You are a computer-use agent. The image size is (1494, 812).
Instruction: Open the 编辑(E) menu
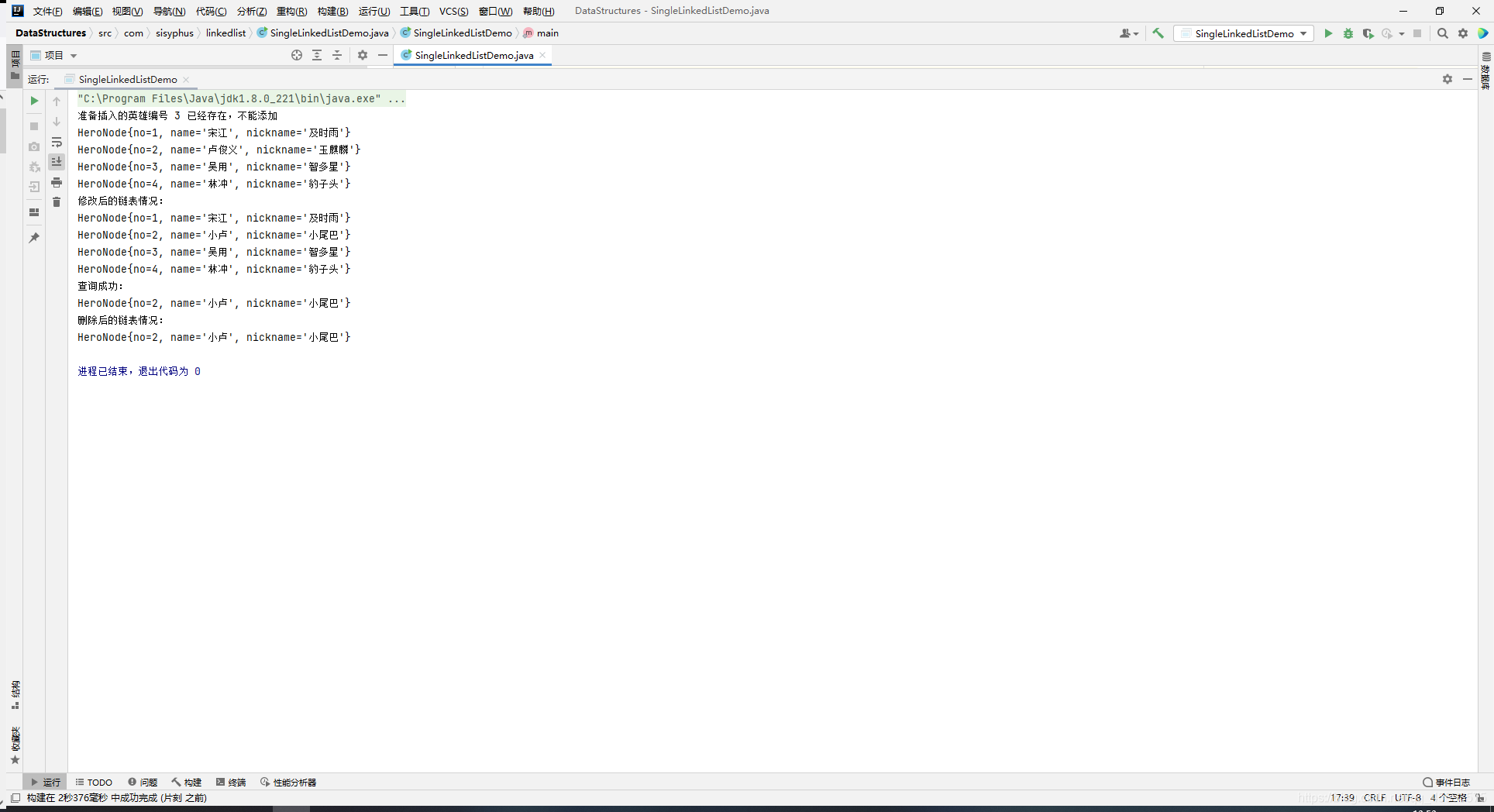tap(88, 11)
